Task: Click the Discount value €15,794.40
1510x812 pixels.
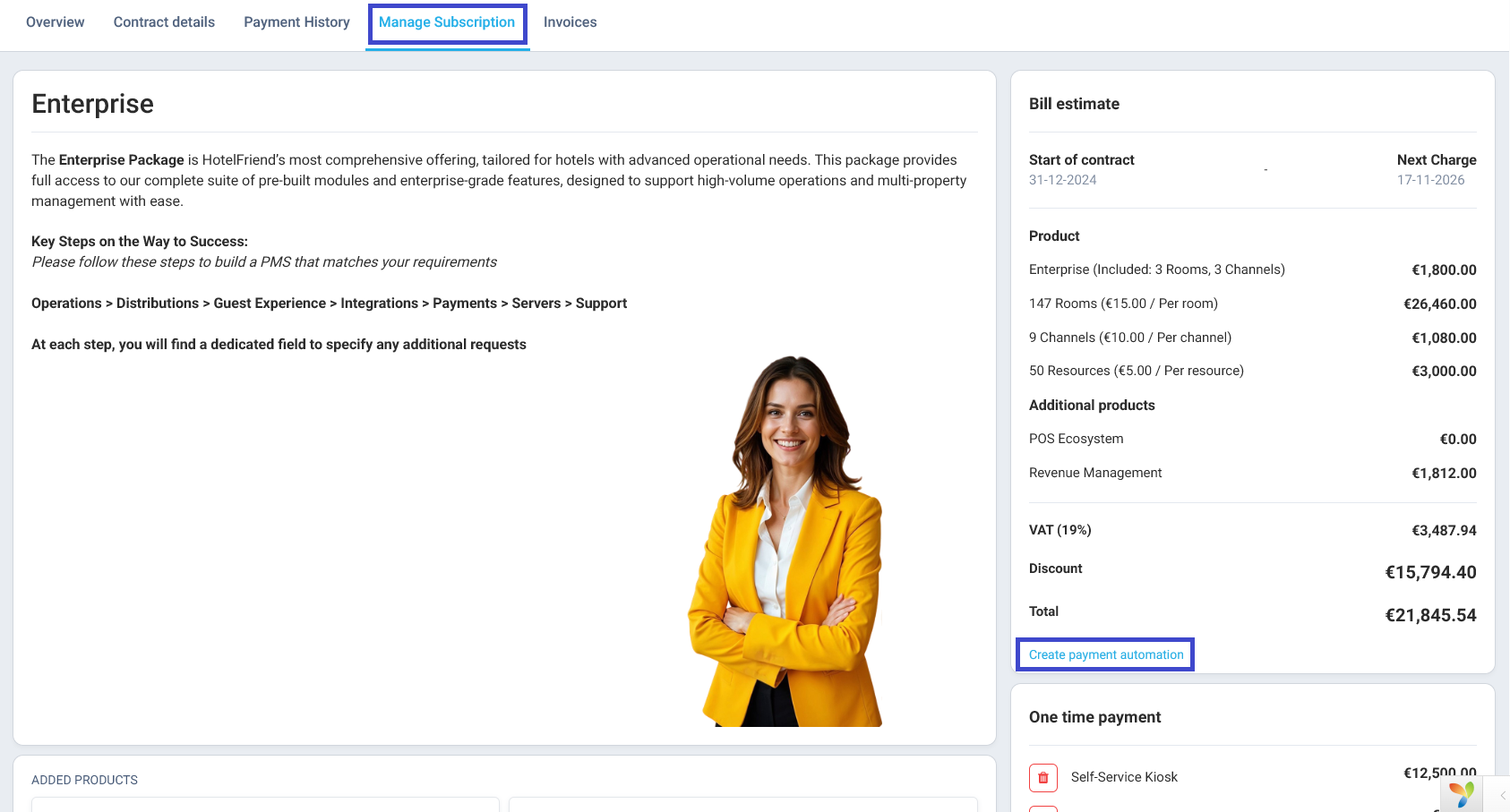Action: tap(1430, 572)
